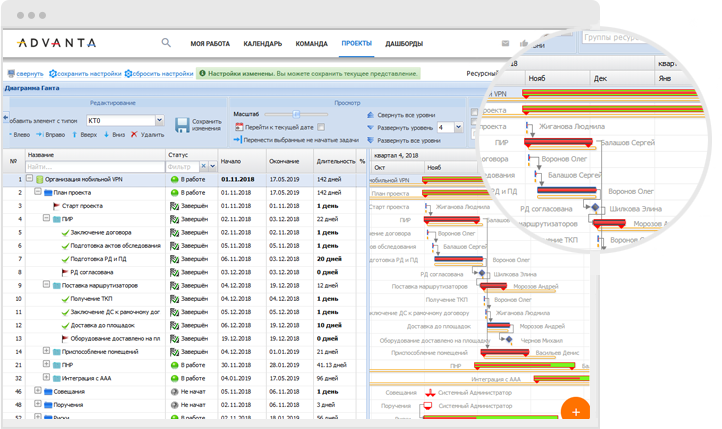Open the expand level 4 dropdown
Screen dimensions: 722x429
[x=459, y=127]
